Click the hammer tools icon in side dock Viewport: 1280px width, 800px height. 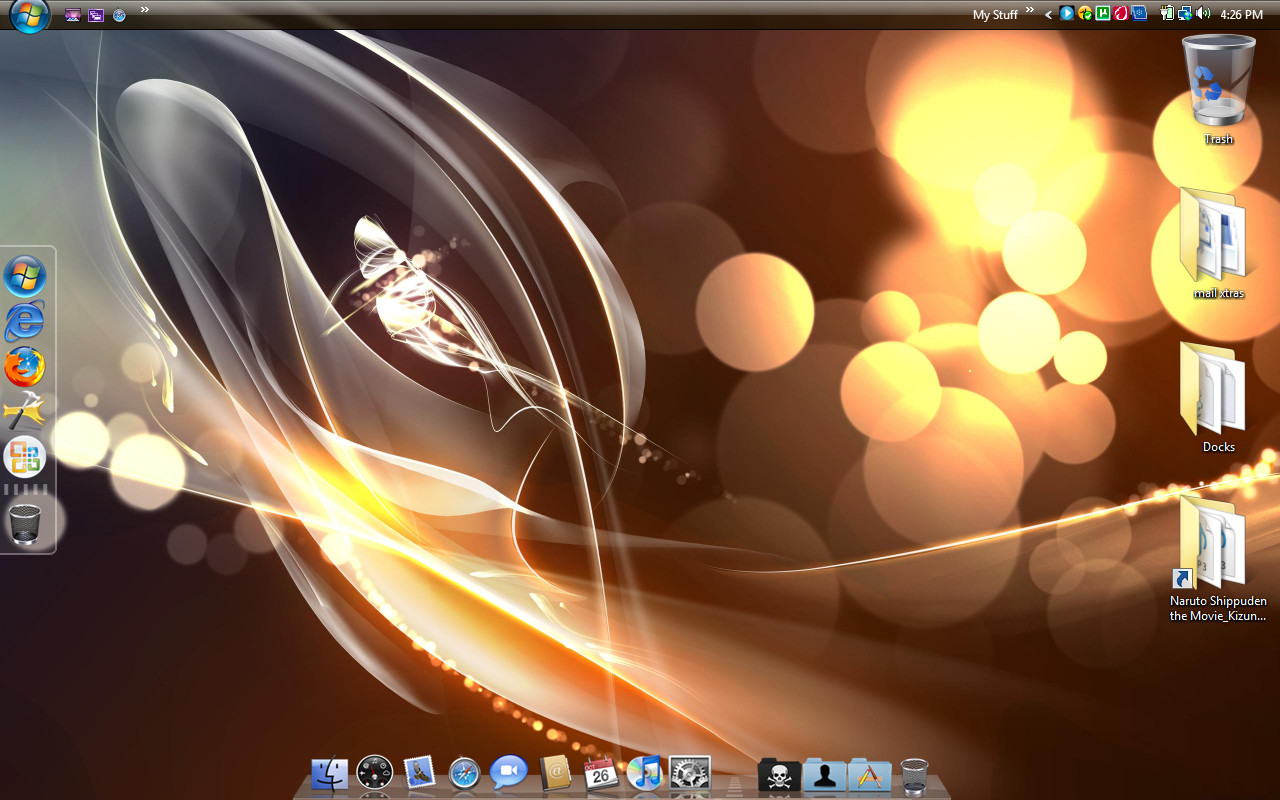[25, 412]
